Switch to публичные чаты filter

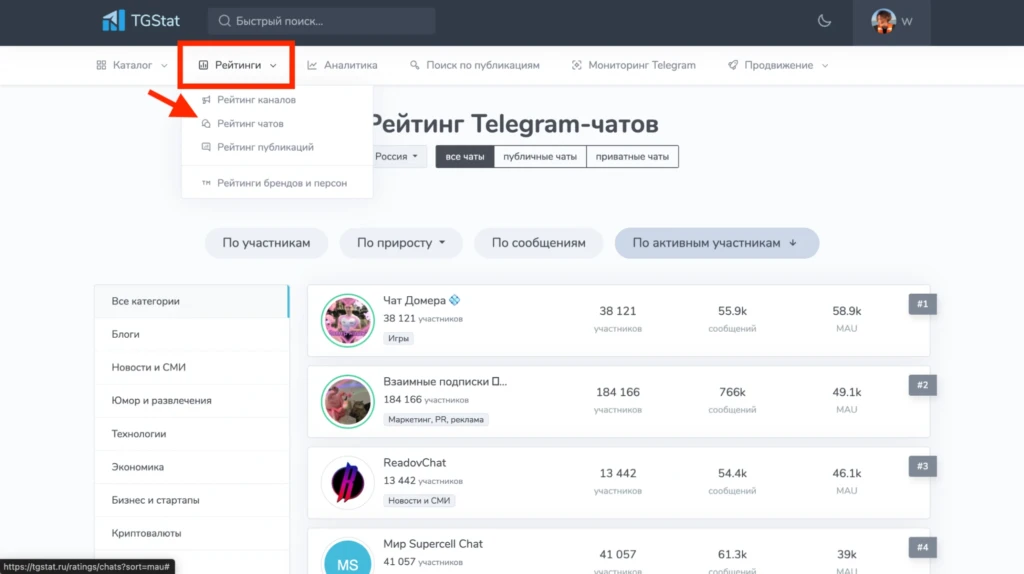(x=540, y=157)
